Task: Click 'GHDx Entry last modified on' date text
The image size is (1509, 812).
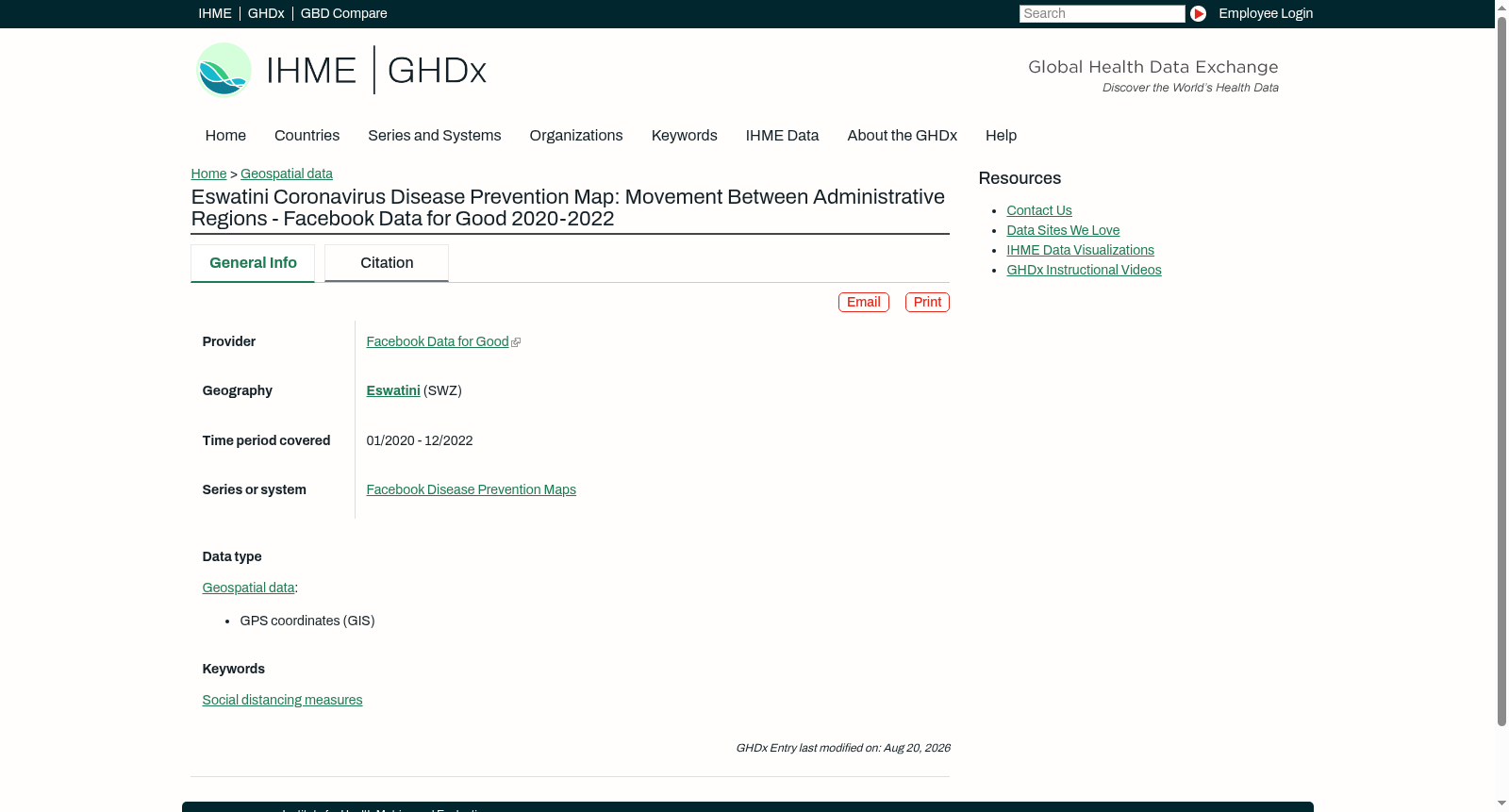Action: pyautogui.click(x=842, y=748)
